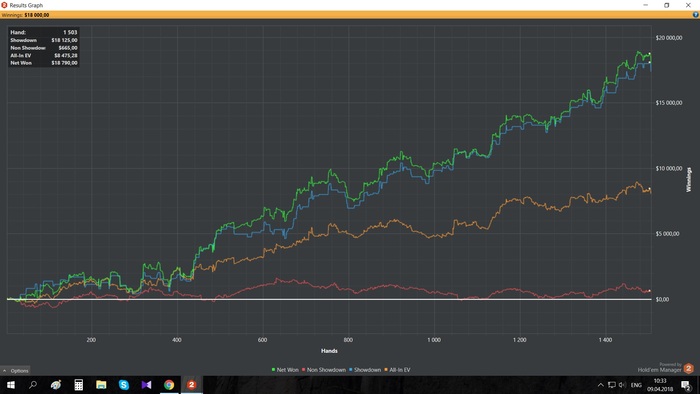Click the 600 hands axis tick label

(x=262, y=340)
